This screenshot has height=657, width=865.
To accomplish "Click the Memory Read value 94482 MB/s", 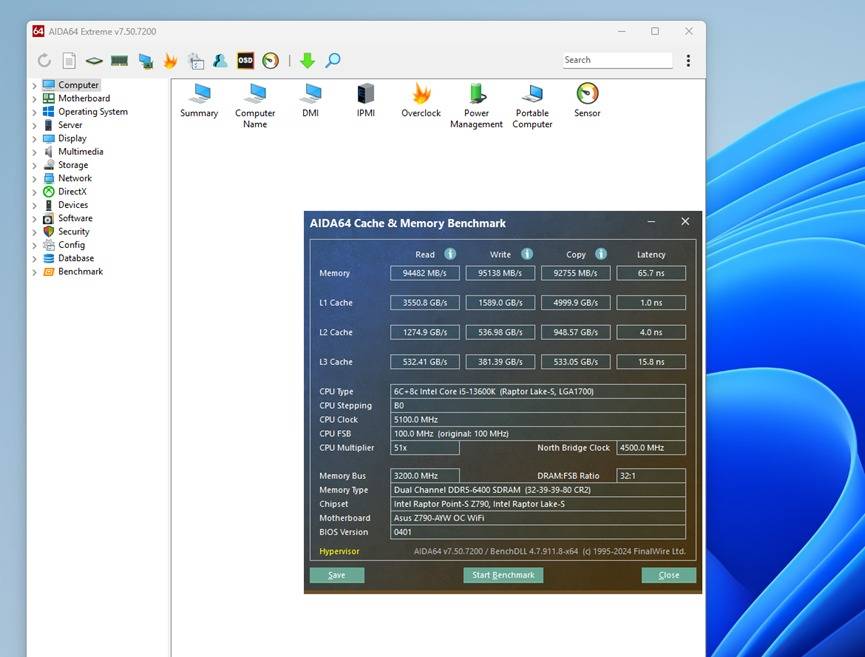I will click(424, 273).
